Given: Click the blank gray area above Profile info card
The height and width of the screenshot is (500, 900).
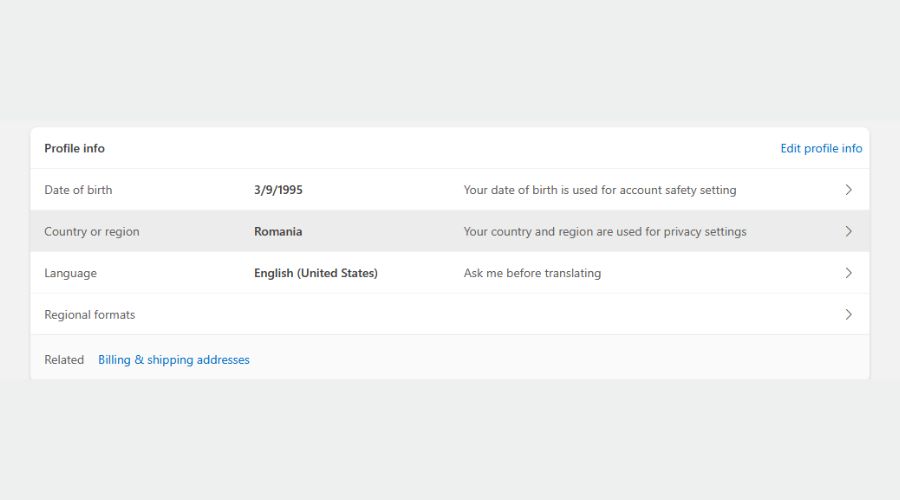Looking at the screenshot, I should coord(450,60).
